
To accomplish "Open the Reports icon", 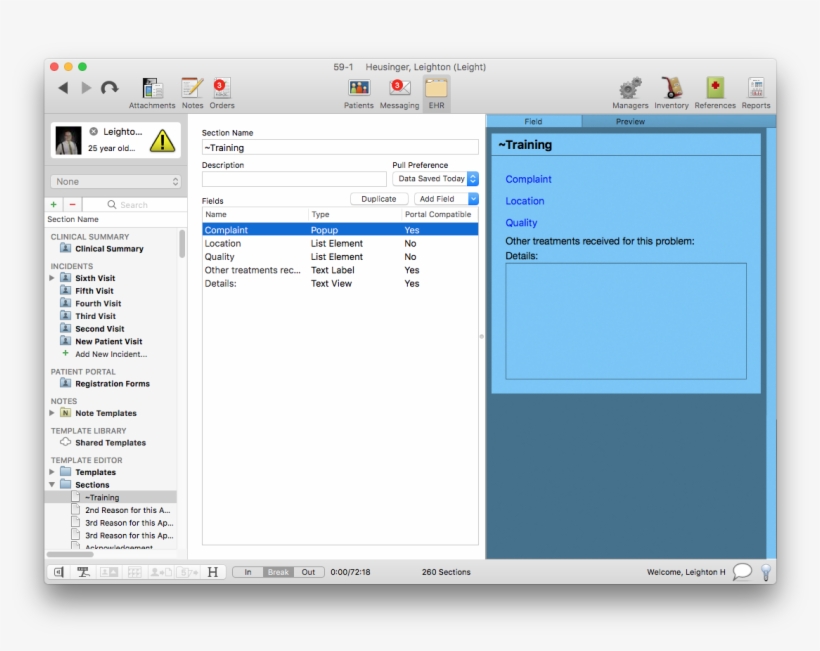I will [755, 90].
